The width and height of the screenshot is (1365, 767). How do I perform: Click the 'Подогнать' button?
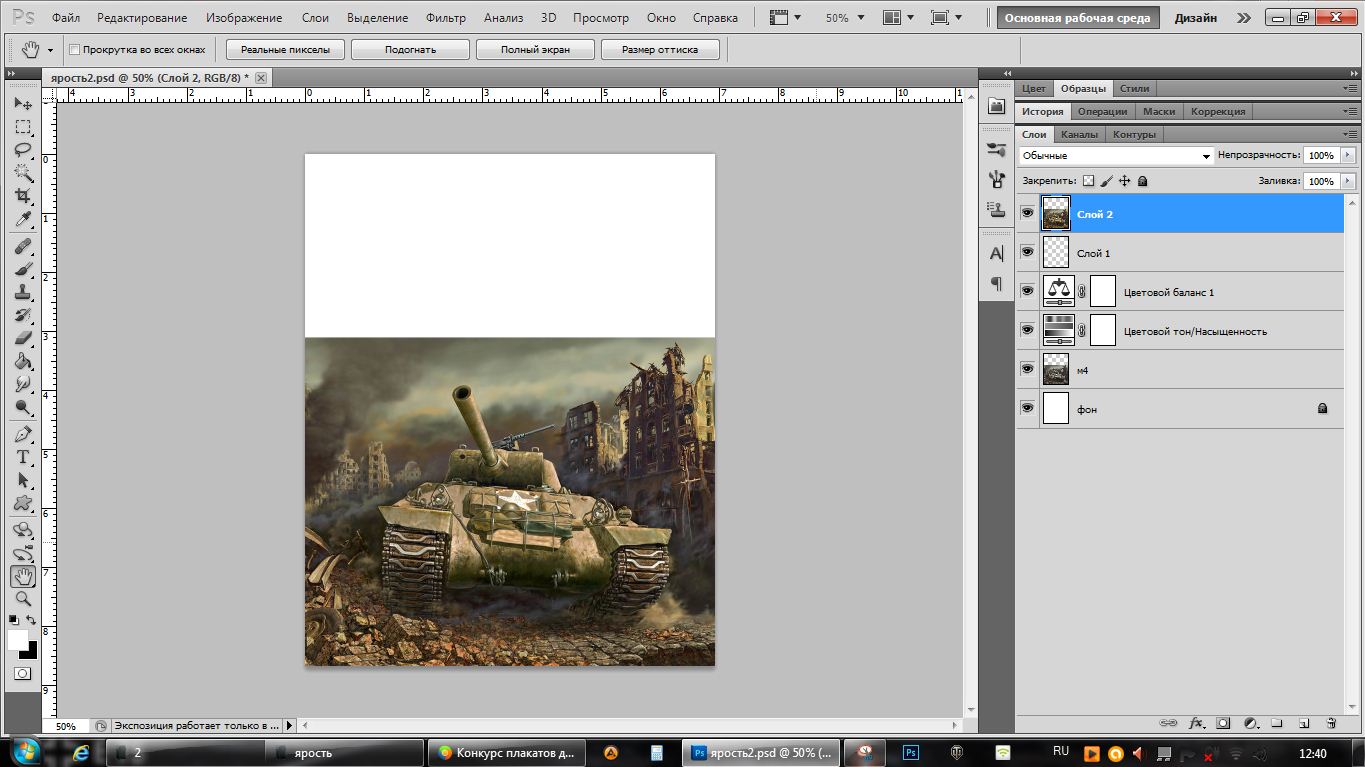tap(409, 50)
